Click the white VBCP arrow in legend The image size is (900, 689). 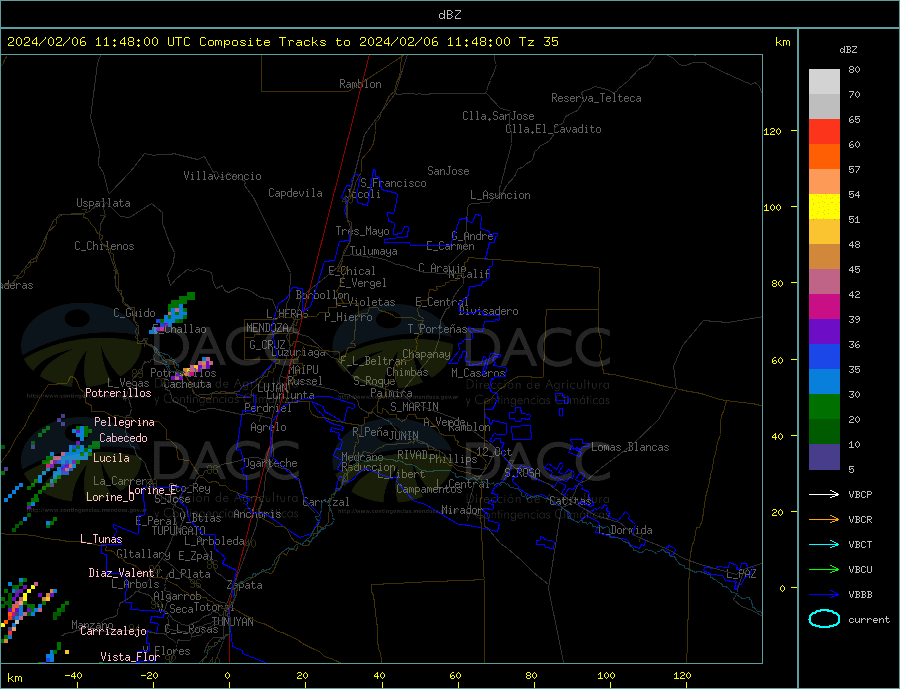(x=824, y=494)
